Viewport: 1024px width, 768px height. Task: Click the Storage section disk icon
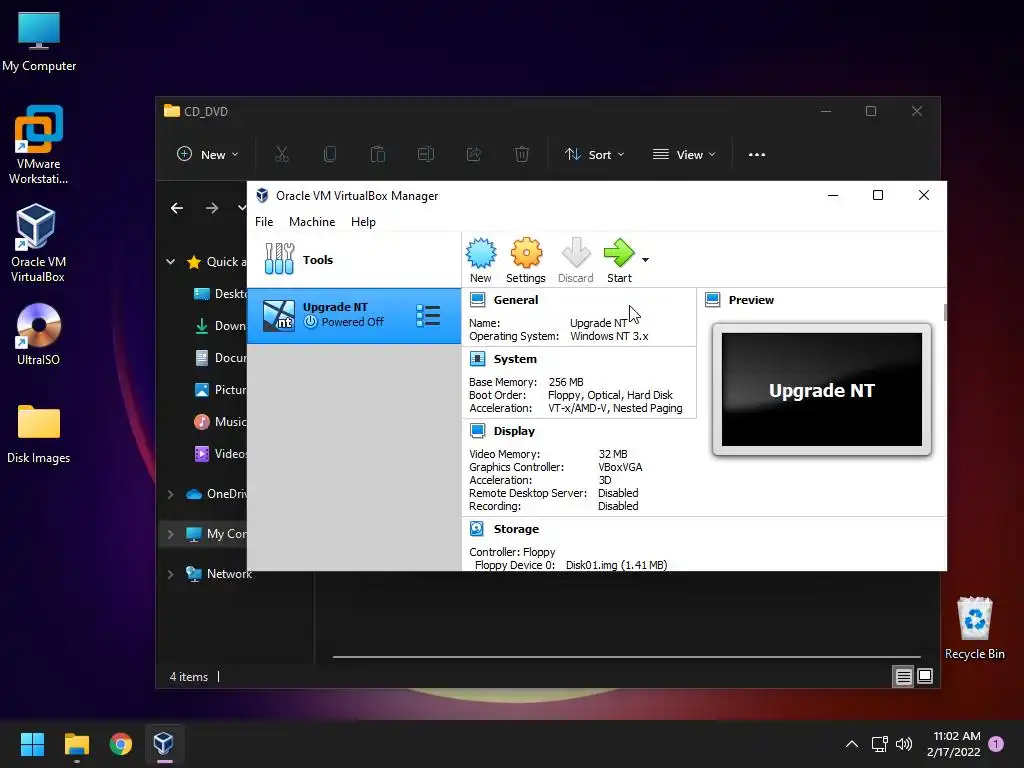[x=477, y=529]
